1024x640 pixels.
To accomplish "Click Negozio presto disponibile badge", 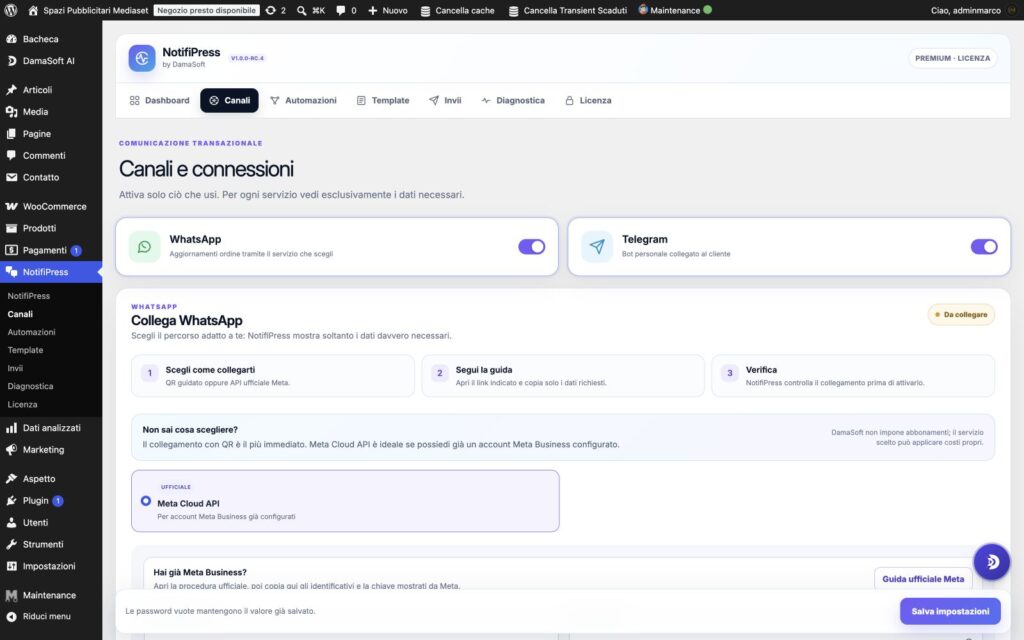I will (206, 10).
